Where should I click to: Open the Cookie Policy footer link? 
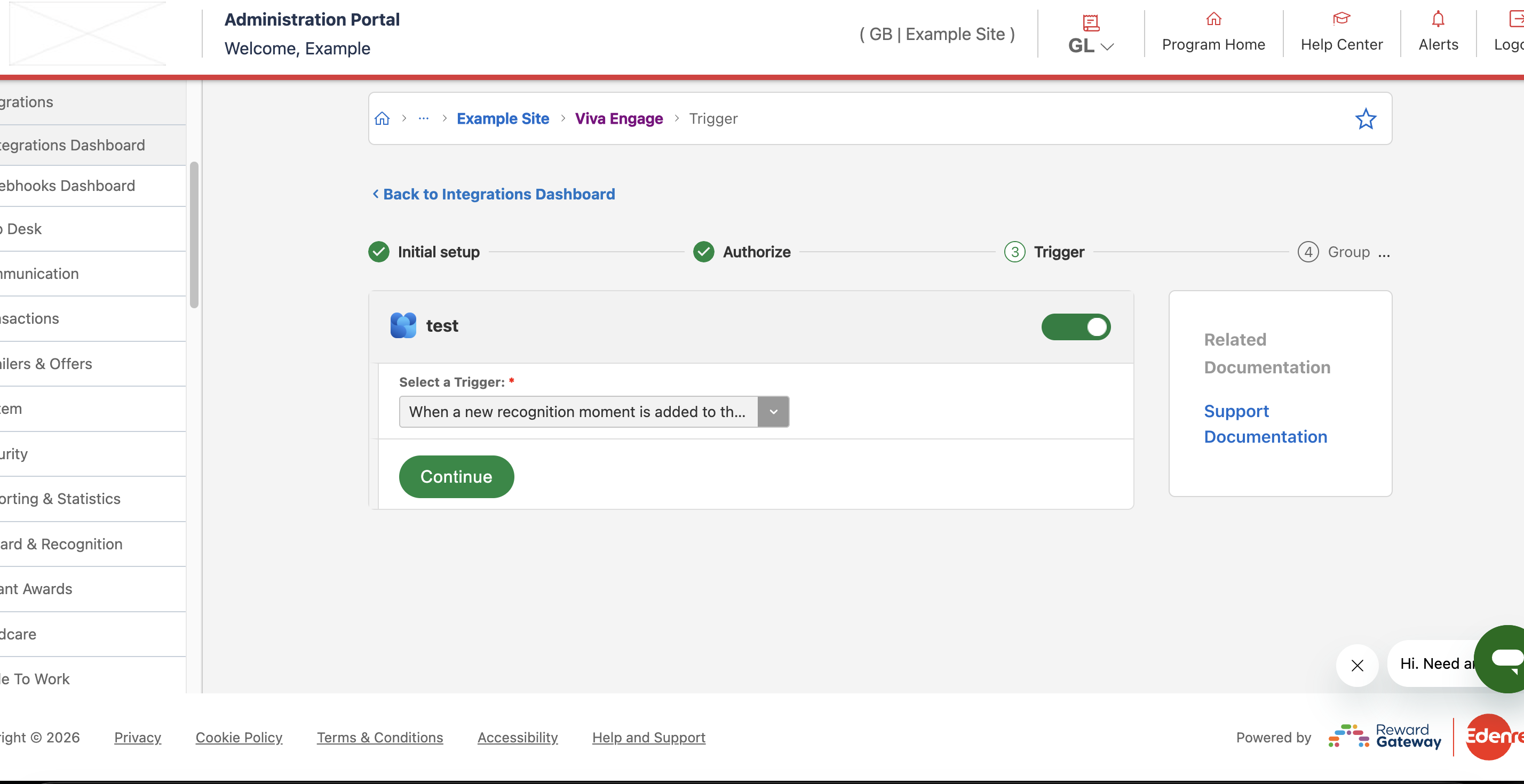(x=239, y=737)
